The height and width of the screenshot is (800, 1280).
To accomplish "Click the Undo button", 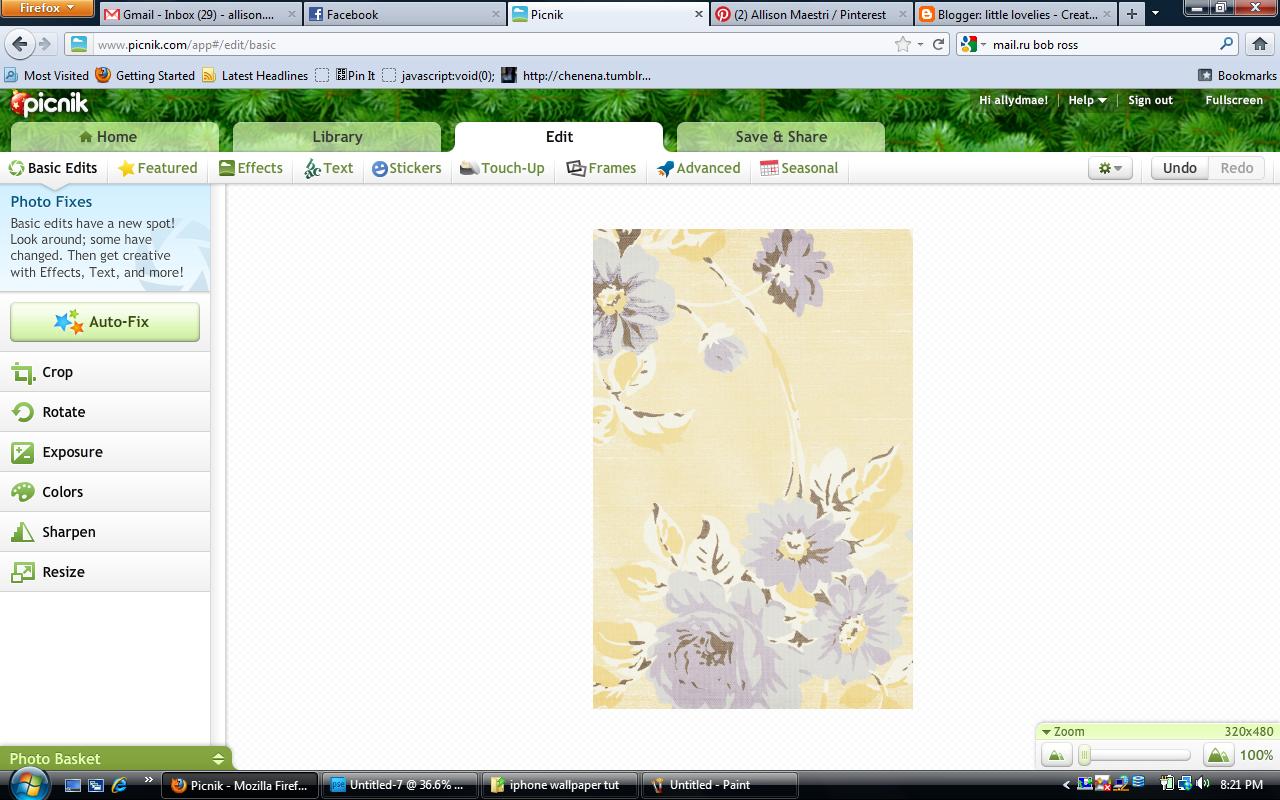I will point(1179,168).
